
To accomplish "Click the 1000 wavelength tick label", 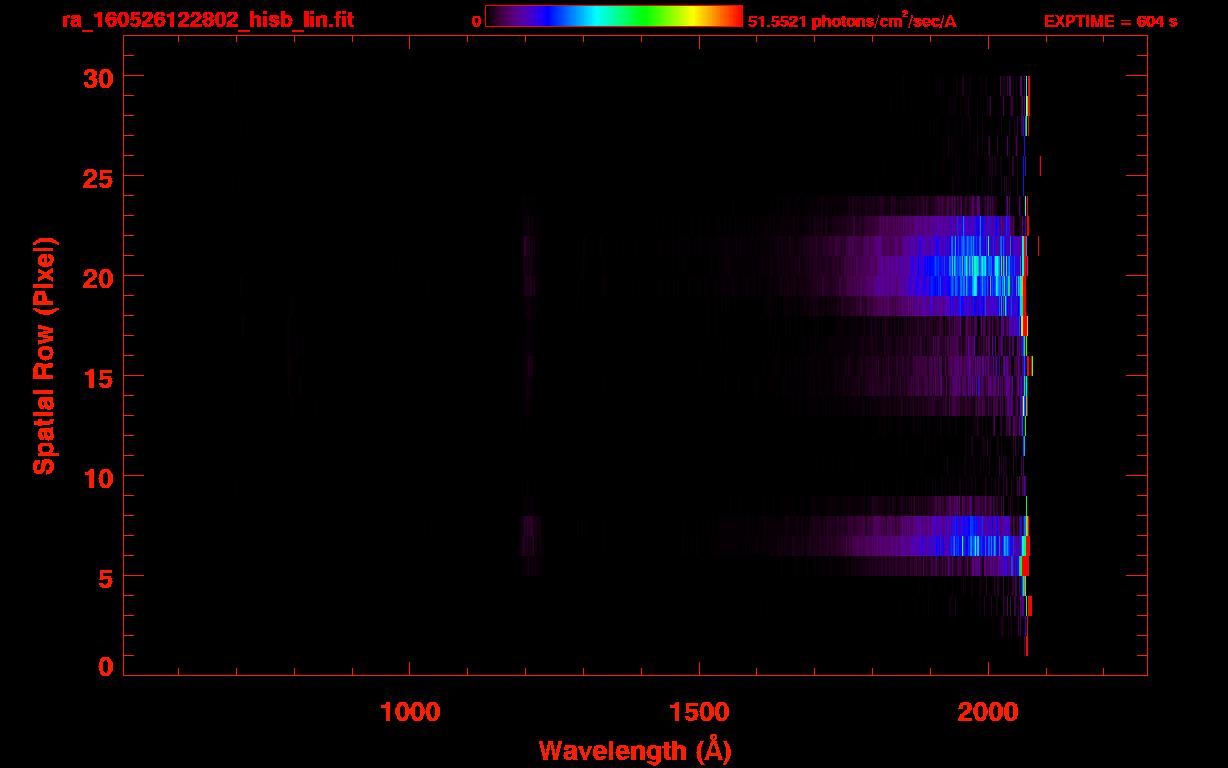I will 410,712.
